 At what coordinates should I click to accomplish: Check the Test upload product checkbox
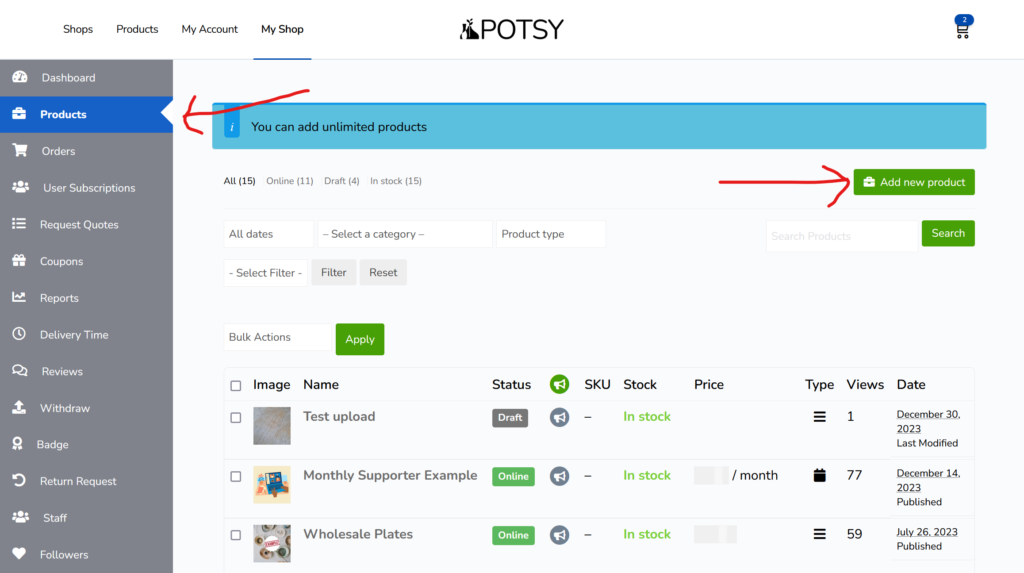click(x=236, y=418)
